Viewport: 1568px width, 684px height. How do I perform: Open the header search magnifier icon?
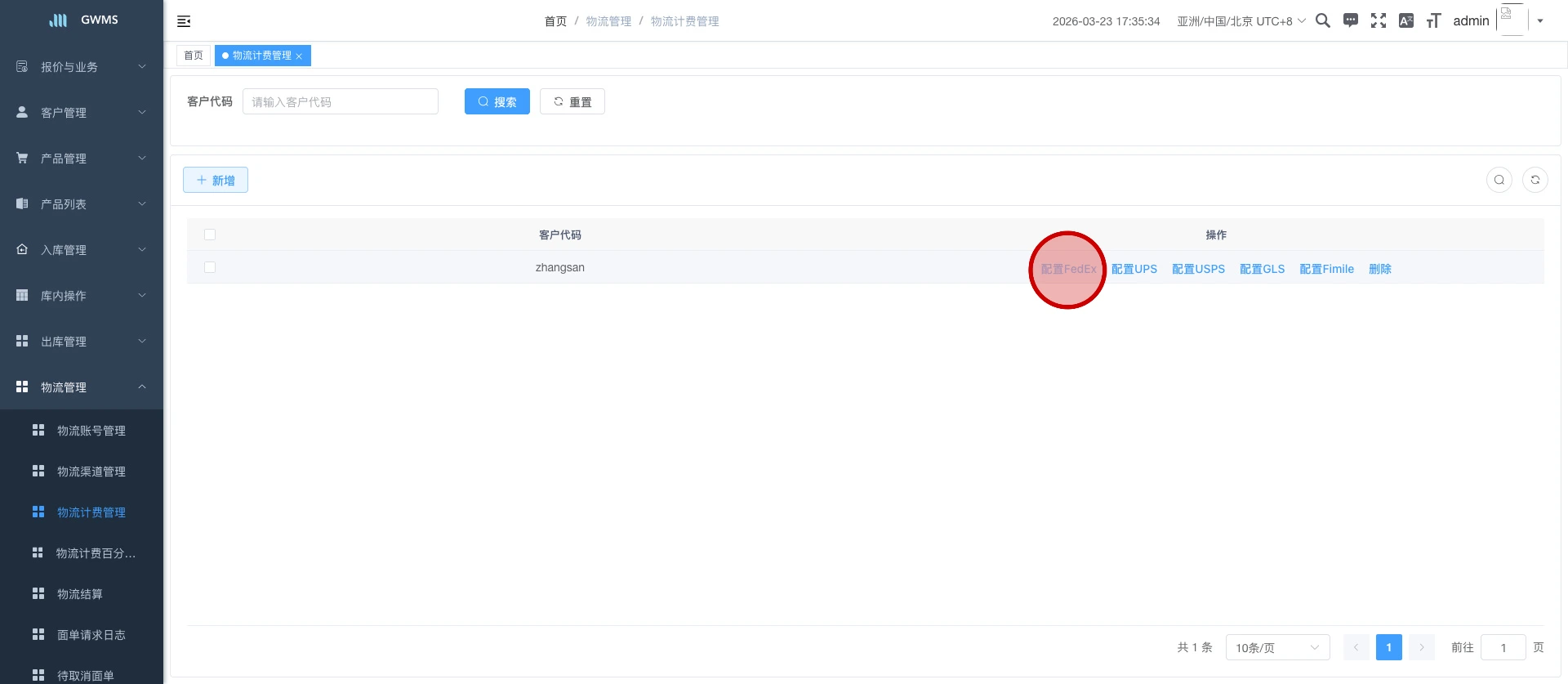(x=1323, y=20)
